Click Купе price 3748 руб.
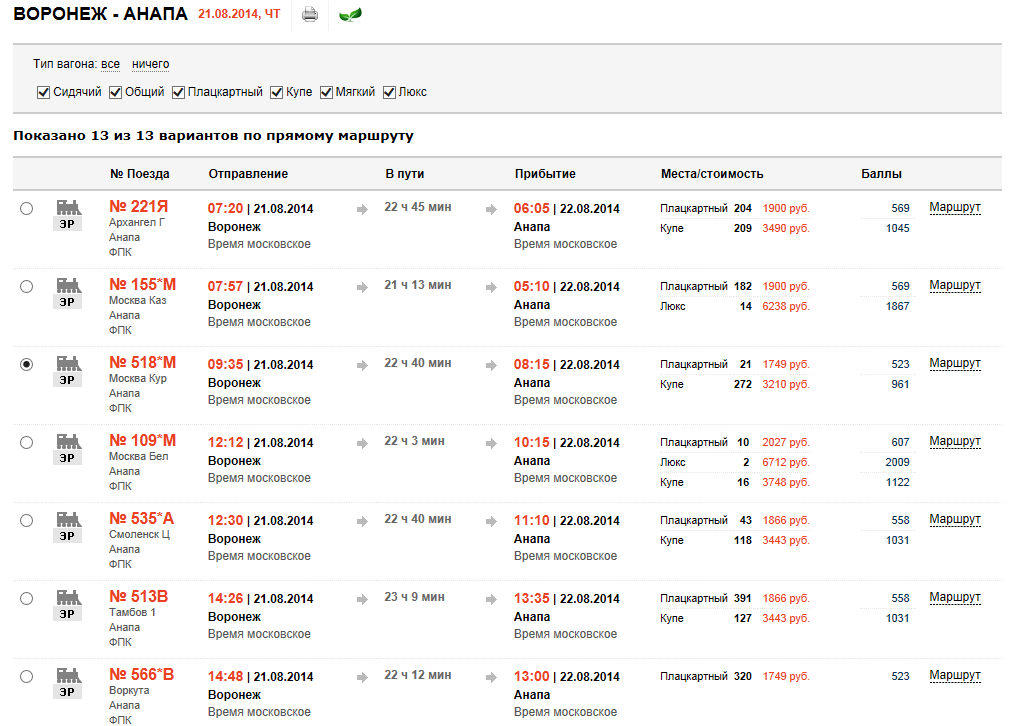This screenshot has height=726, width=1026. click(x=786, y=482)
